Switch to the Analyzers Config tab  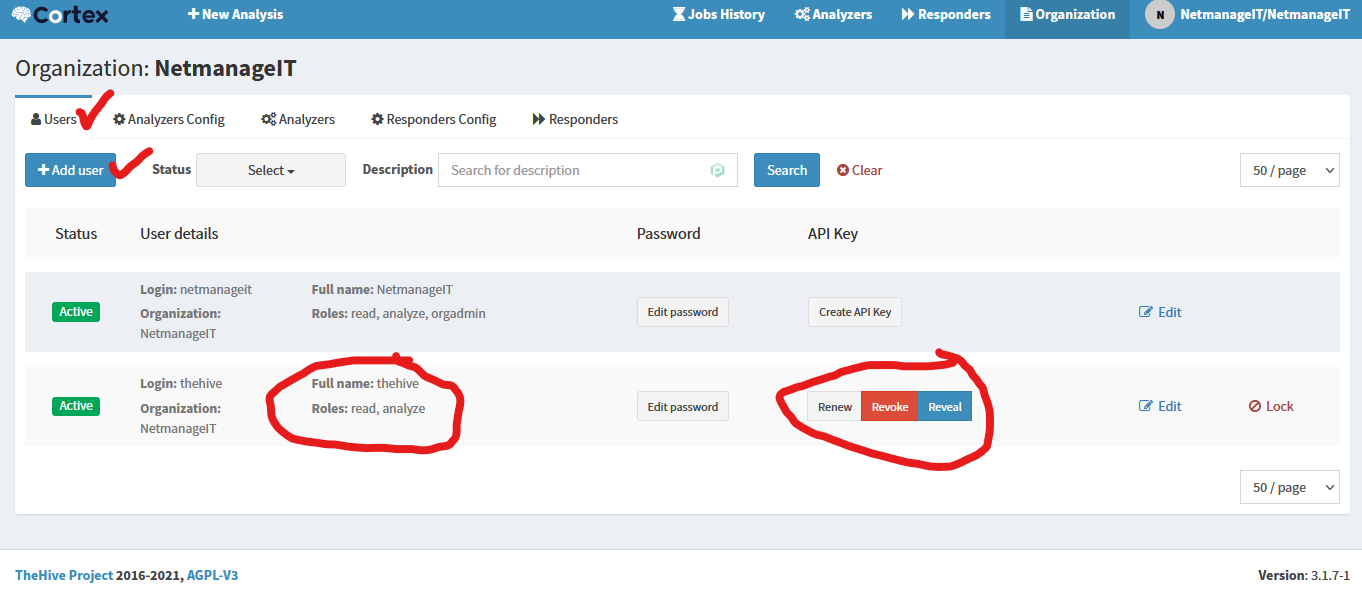pos(169,120)
